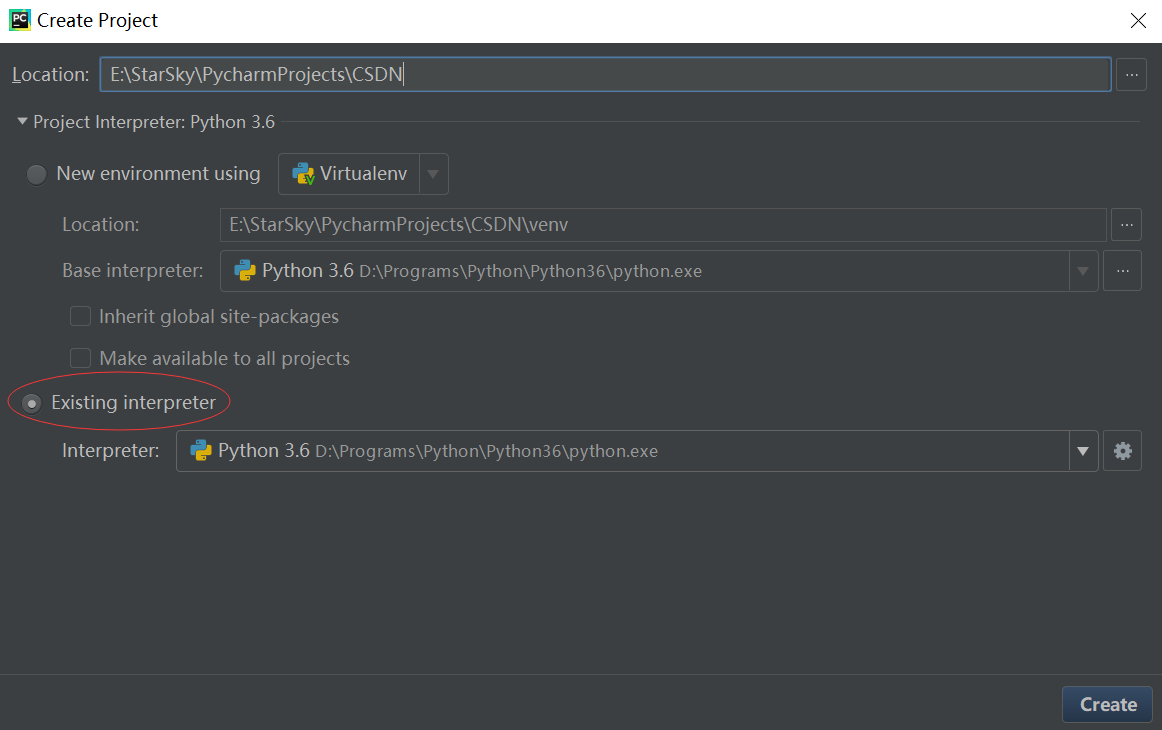Viewport: 1162px width, 730px height.
Task: Click the 'Existing interpreter' label text
Action: 133,402
